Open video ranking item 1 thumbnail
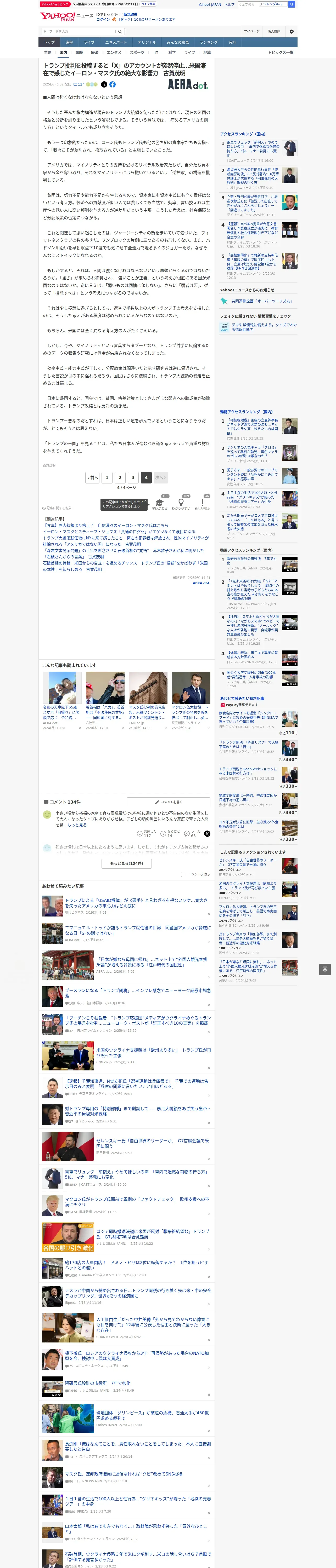Image resolution: width=336 pixels, height=1568 pixels. pyautogui.click(x=290, y=564)
